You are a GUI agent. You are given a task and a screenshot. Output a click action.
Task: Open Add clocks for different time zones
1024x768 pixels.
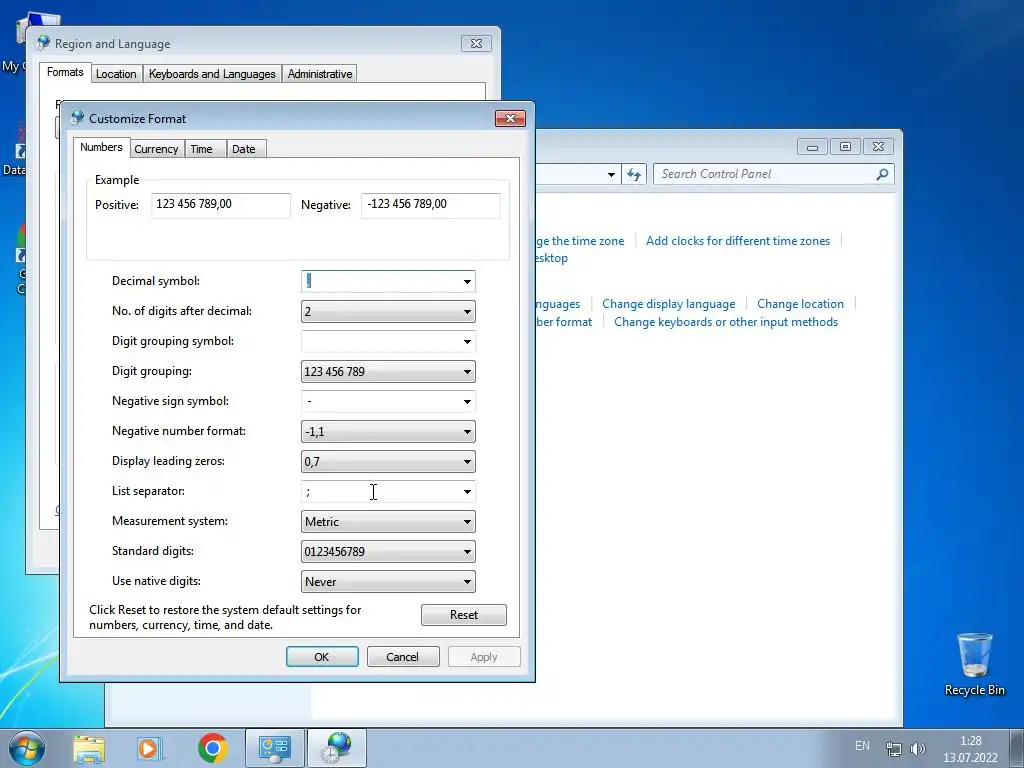738,241
